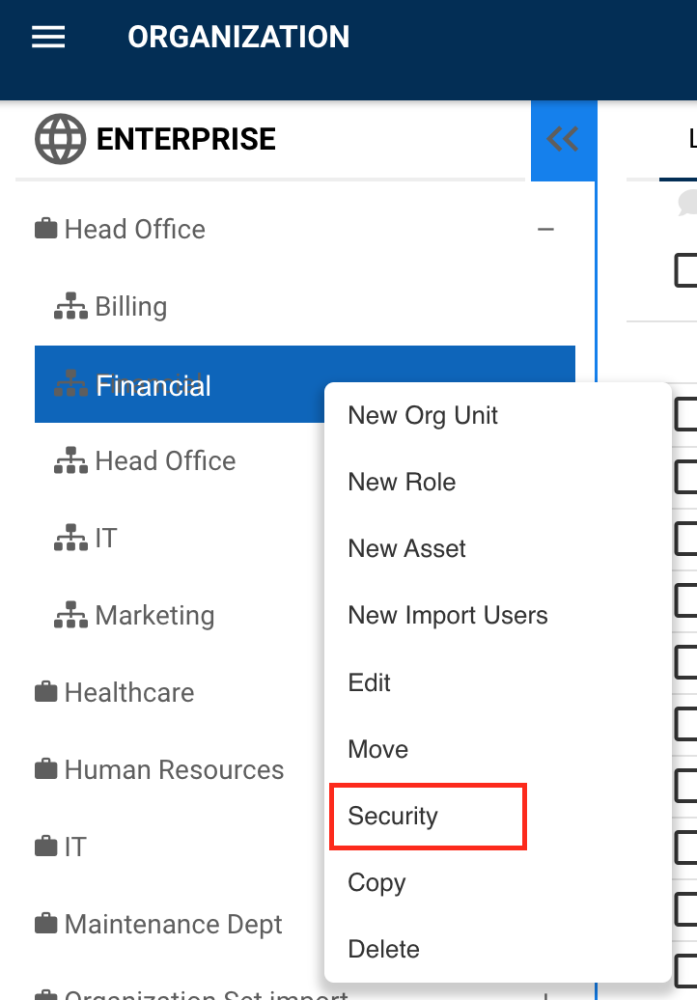Open the IT org unit under Head Office
This screenshot has width=697, height=1000.
tap(105, 539)
